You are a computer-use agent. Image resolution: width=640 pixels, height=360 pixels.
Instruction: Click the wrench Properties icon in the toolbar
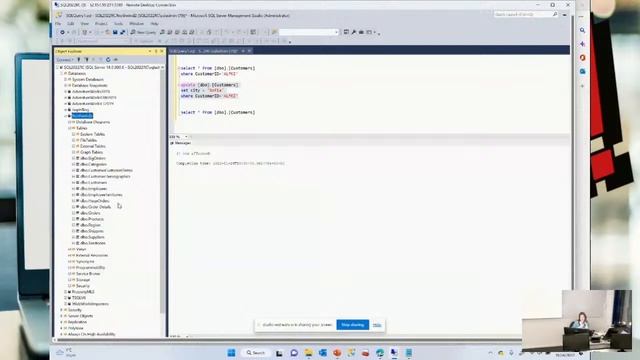353,32
